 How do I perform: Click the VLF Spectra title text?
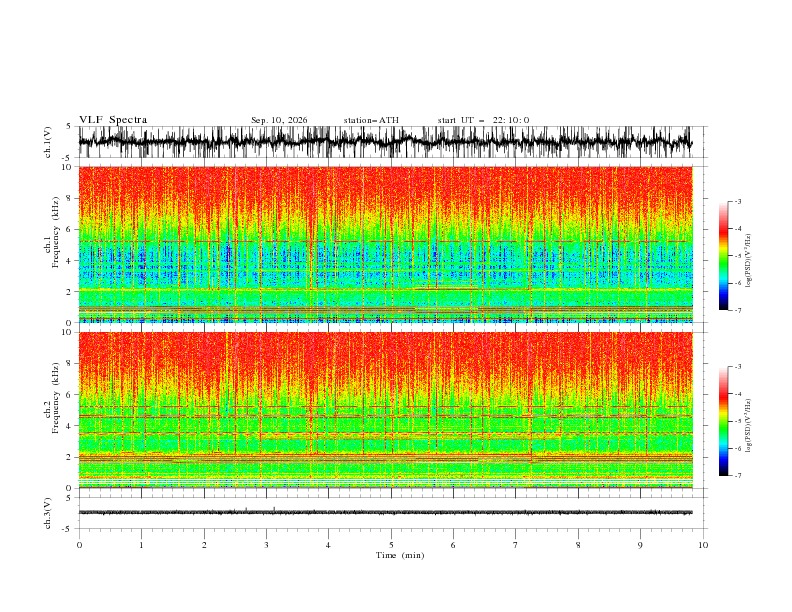[113, 120]
